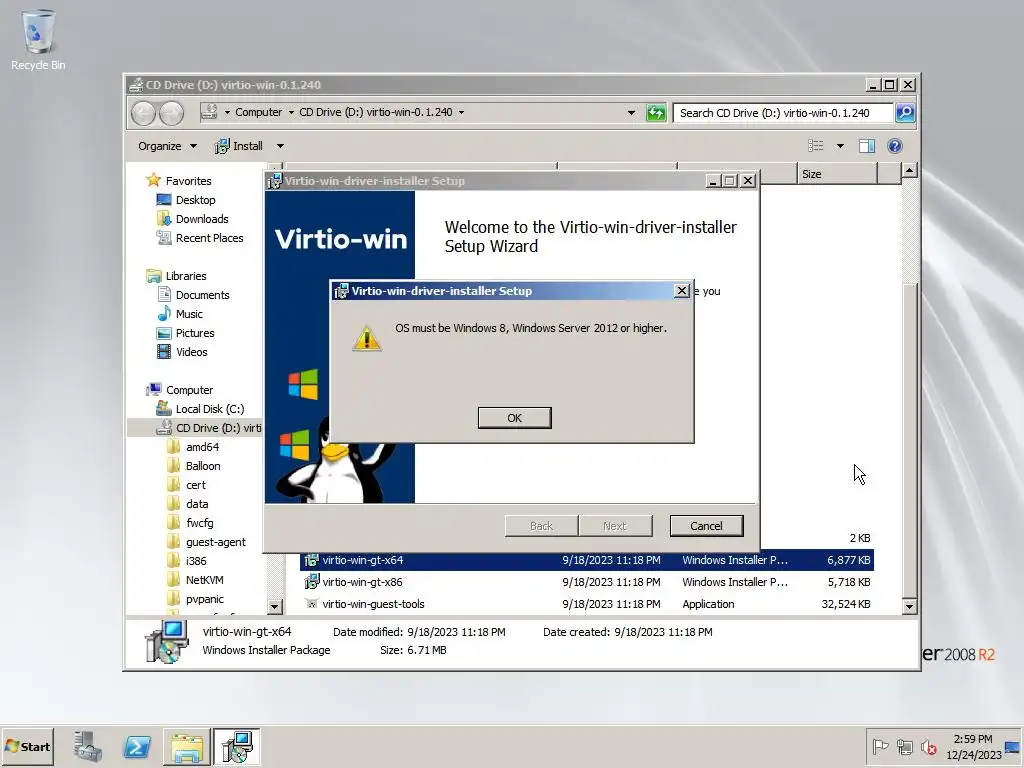Open Explorer help
The height and width of the screenshot is (768, 1024).
click(895, 146)
